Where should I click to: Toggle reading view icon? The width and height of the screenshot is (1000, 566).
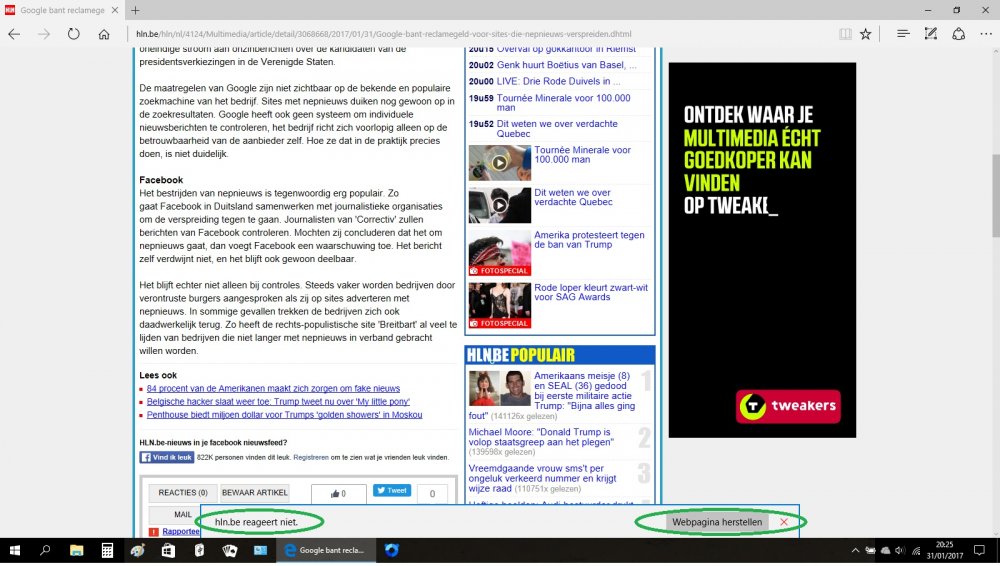tap(845, 34)
